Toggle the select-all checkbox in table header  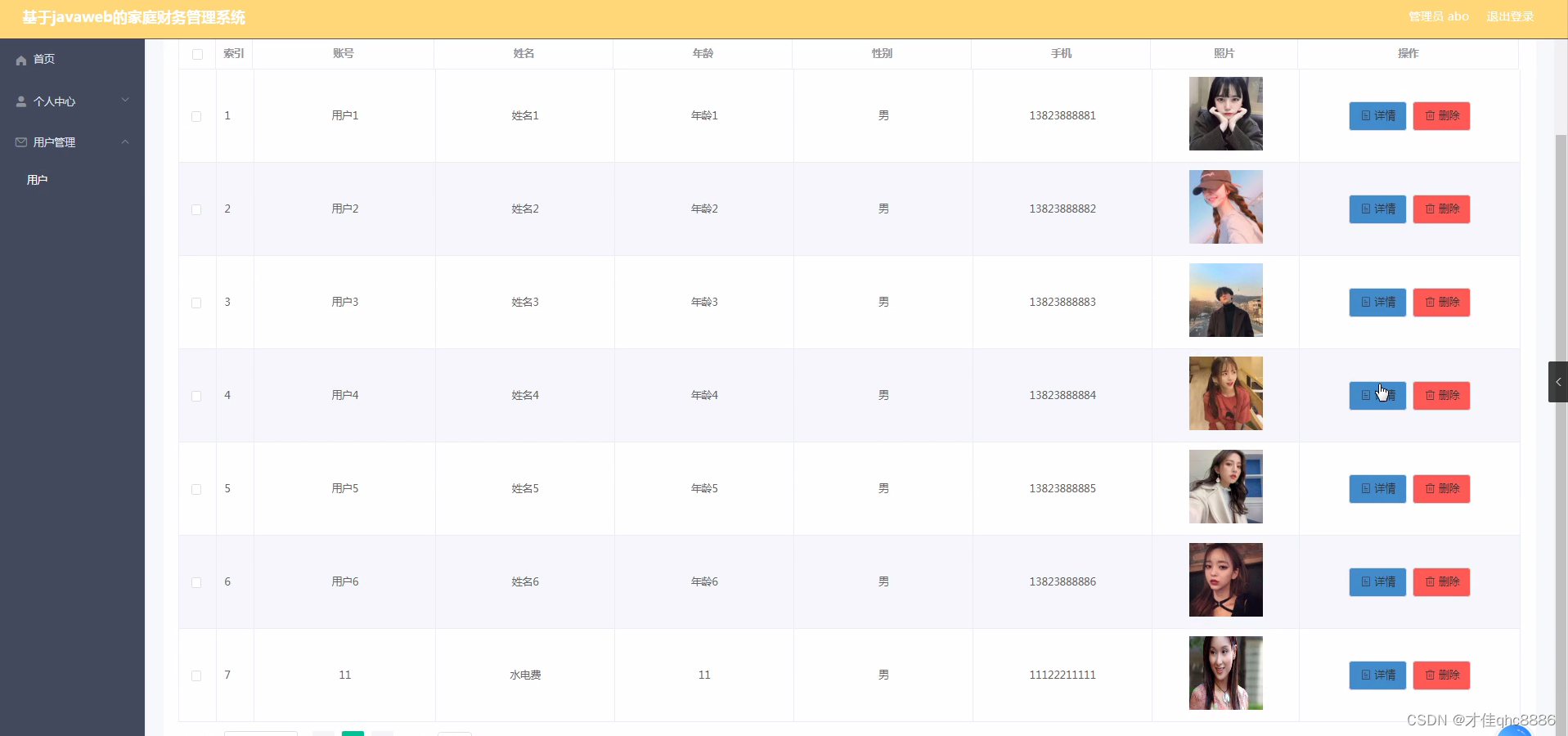(197, 54)
